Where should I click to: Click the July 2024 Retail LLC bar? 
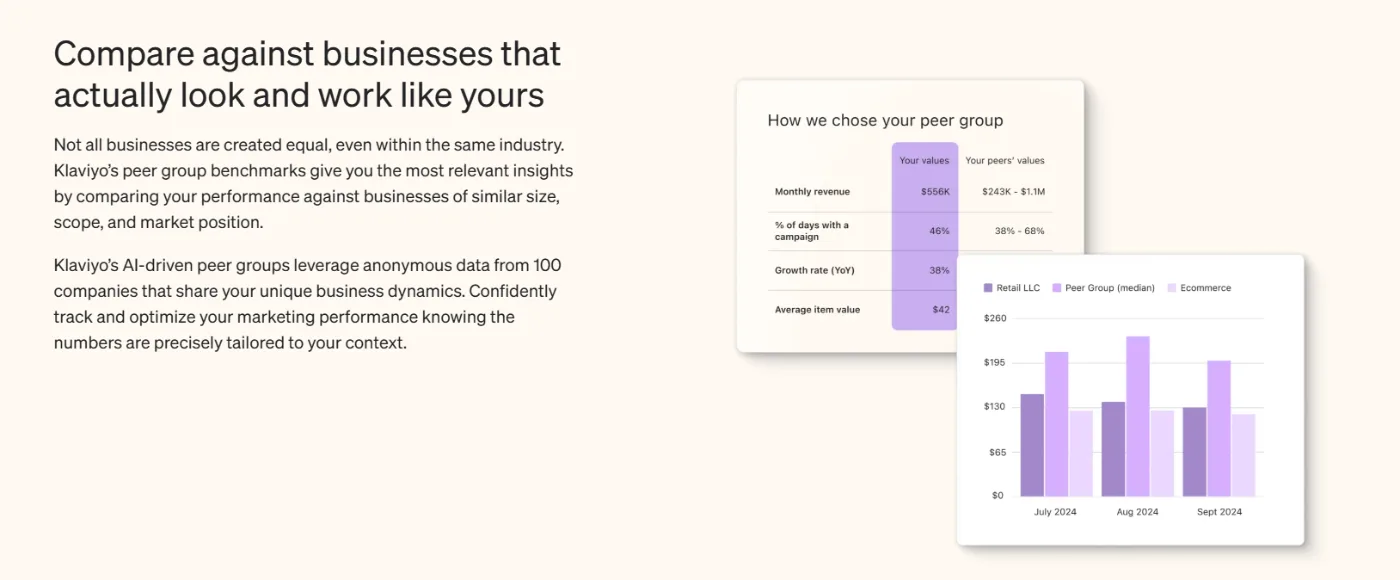point(1032,445)
